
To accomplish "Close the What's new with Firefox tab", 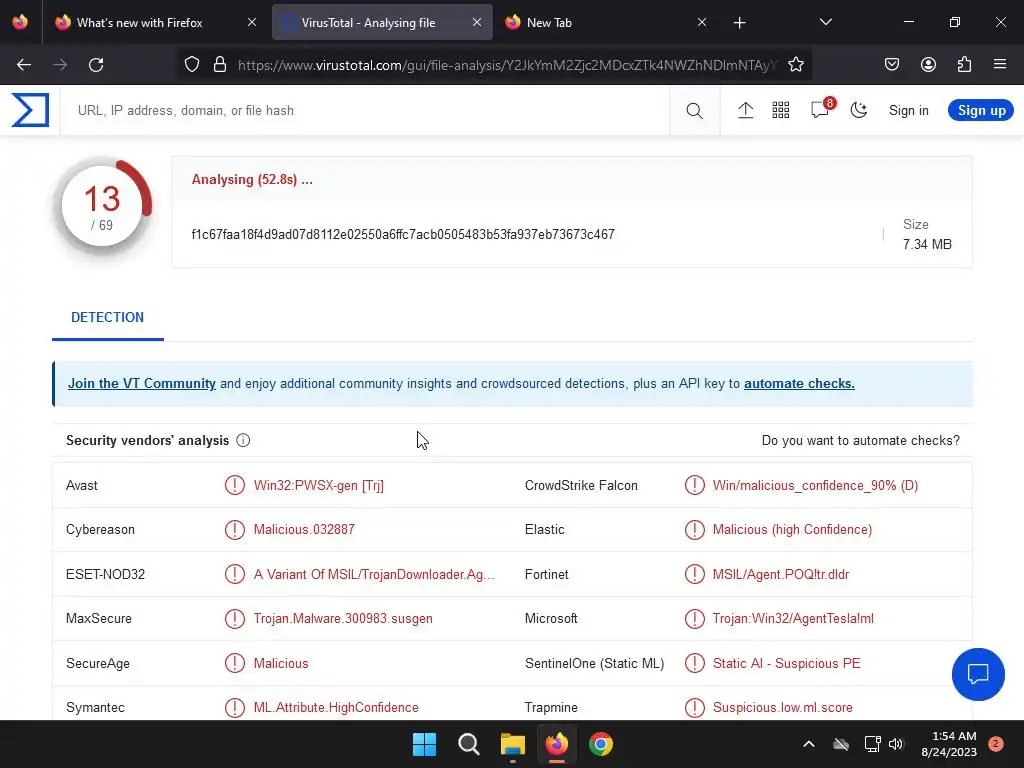I will tap(252, 23).
